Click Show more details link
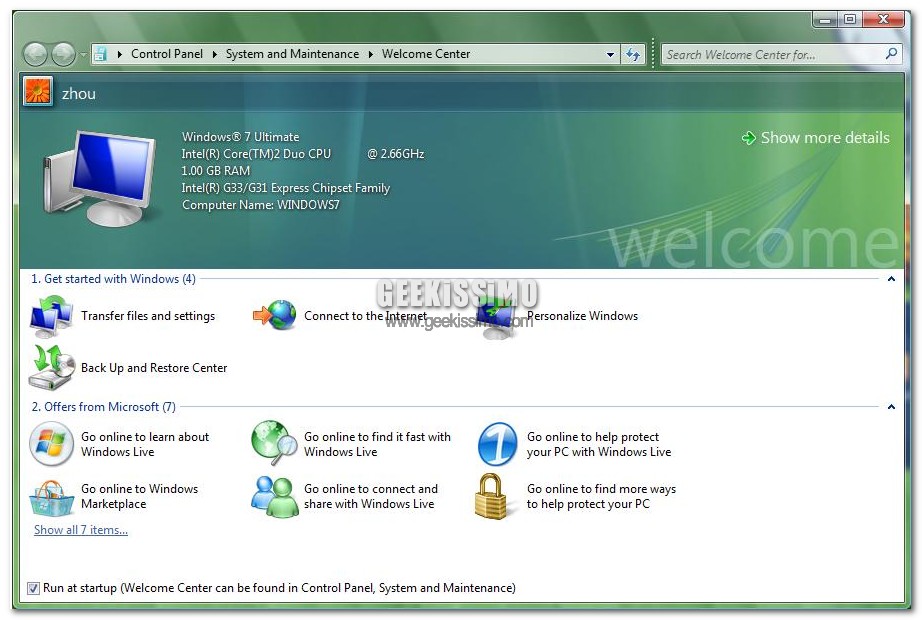 [x=825, y=138]
